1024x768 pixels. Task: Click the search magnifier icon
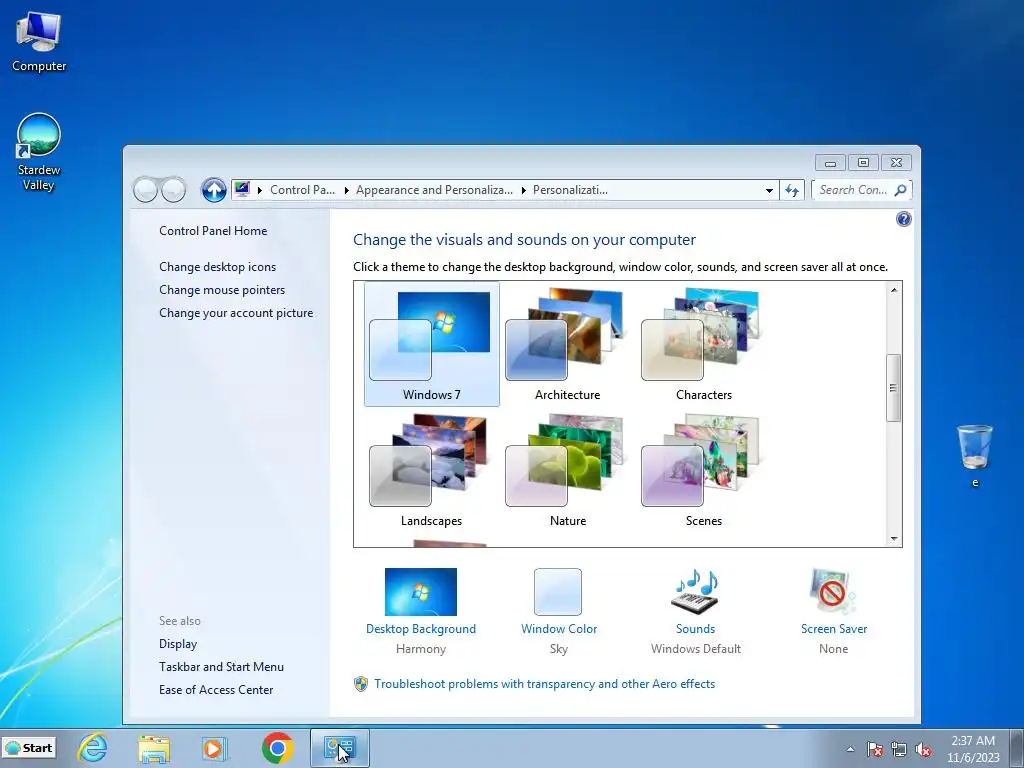coord(900,190)
